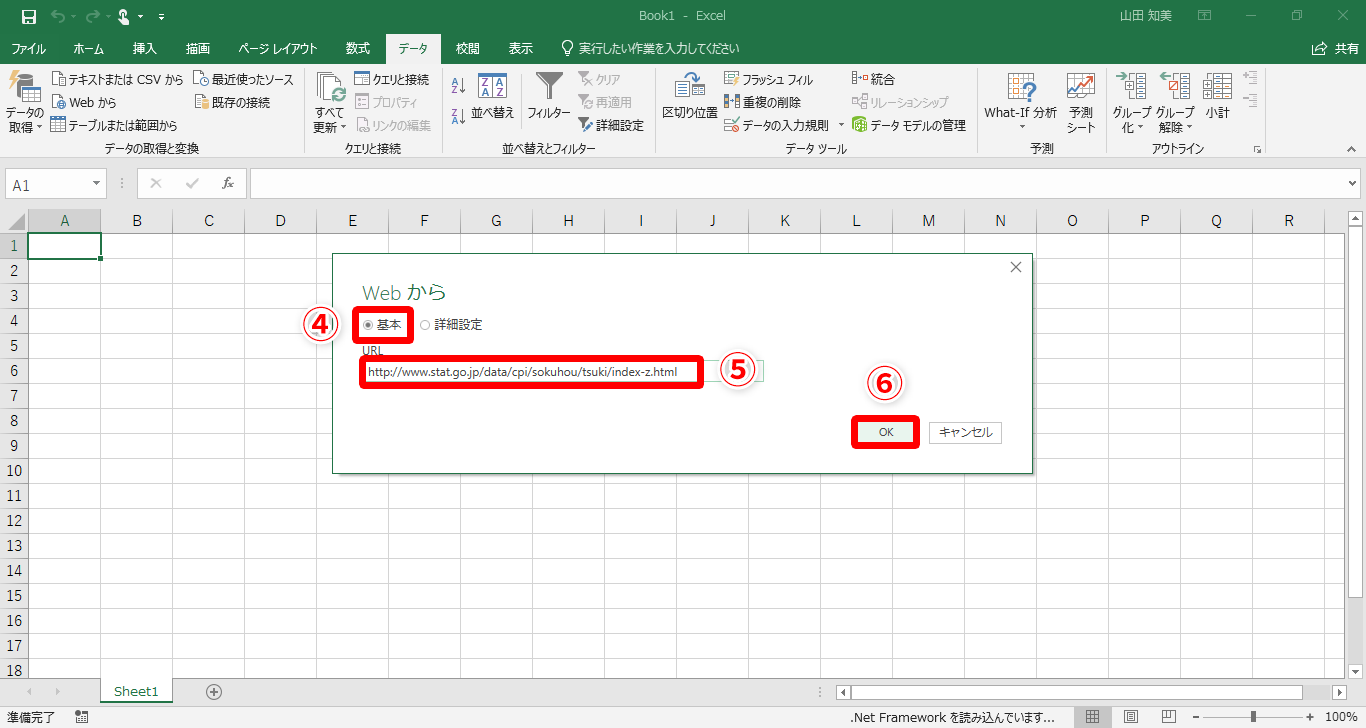Open 既存の接続 existing connections
Image resolution: width=1366 pixels, height=728 pixels.
pos(232,102)
